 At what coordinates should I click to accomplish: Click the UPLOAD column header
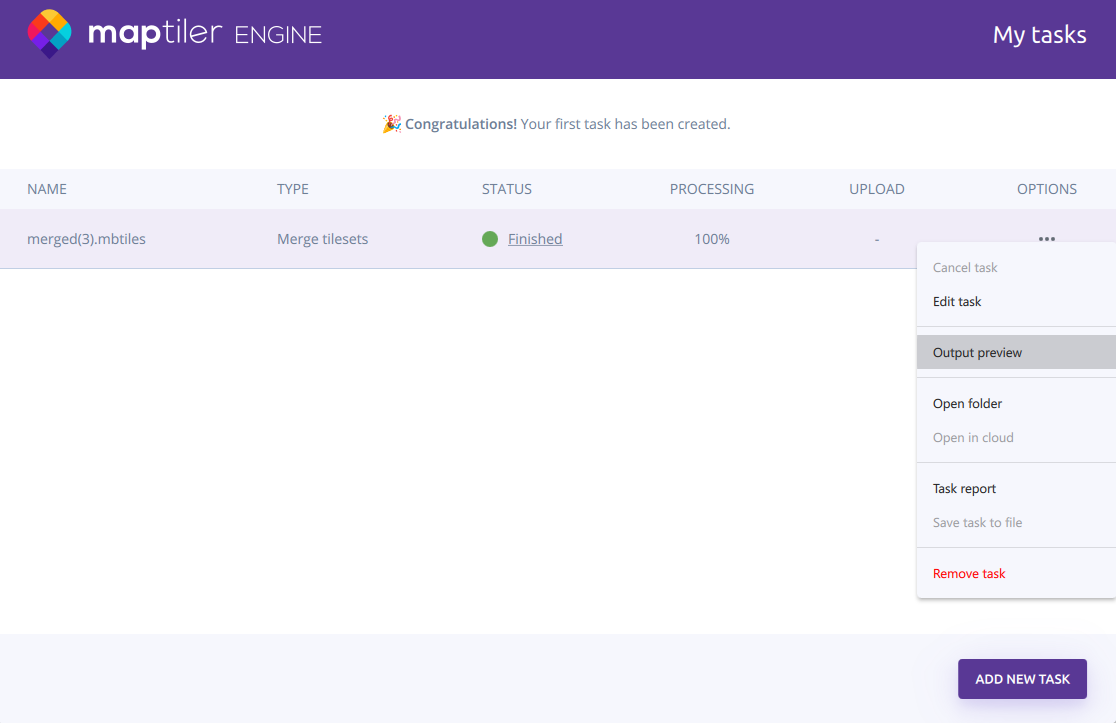877,189
